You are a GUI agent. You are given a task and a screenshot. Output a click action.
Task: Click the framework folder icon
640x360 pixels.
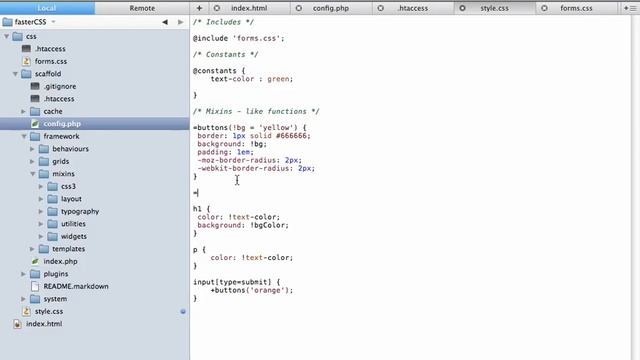coord(35,136)
